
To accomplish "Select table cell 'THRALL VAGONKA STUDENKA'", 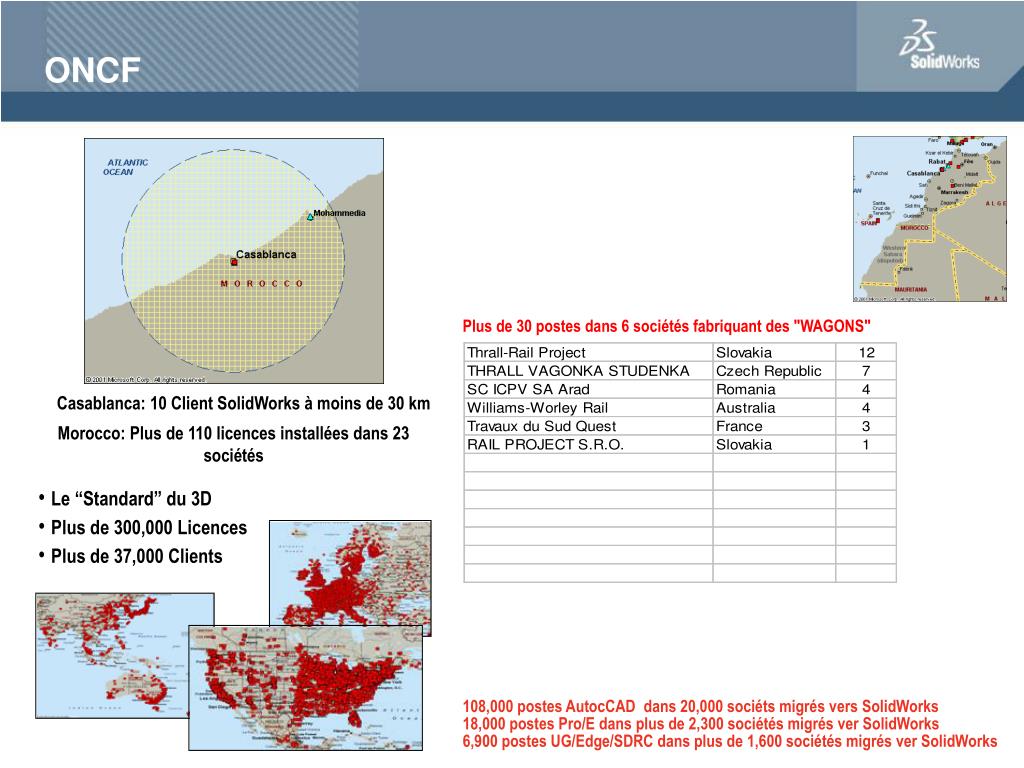I will tap(588, 370).
